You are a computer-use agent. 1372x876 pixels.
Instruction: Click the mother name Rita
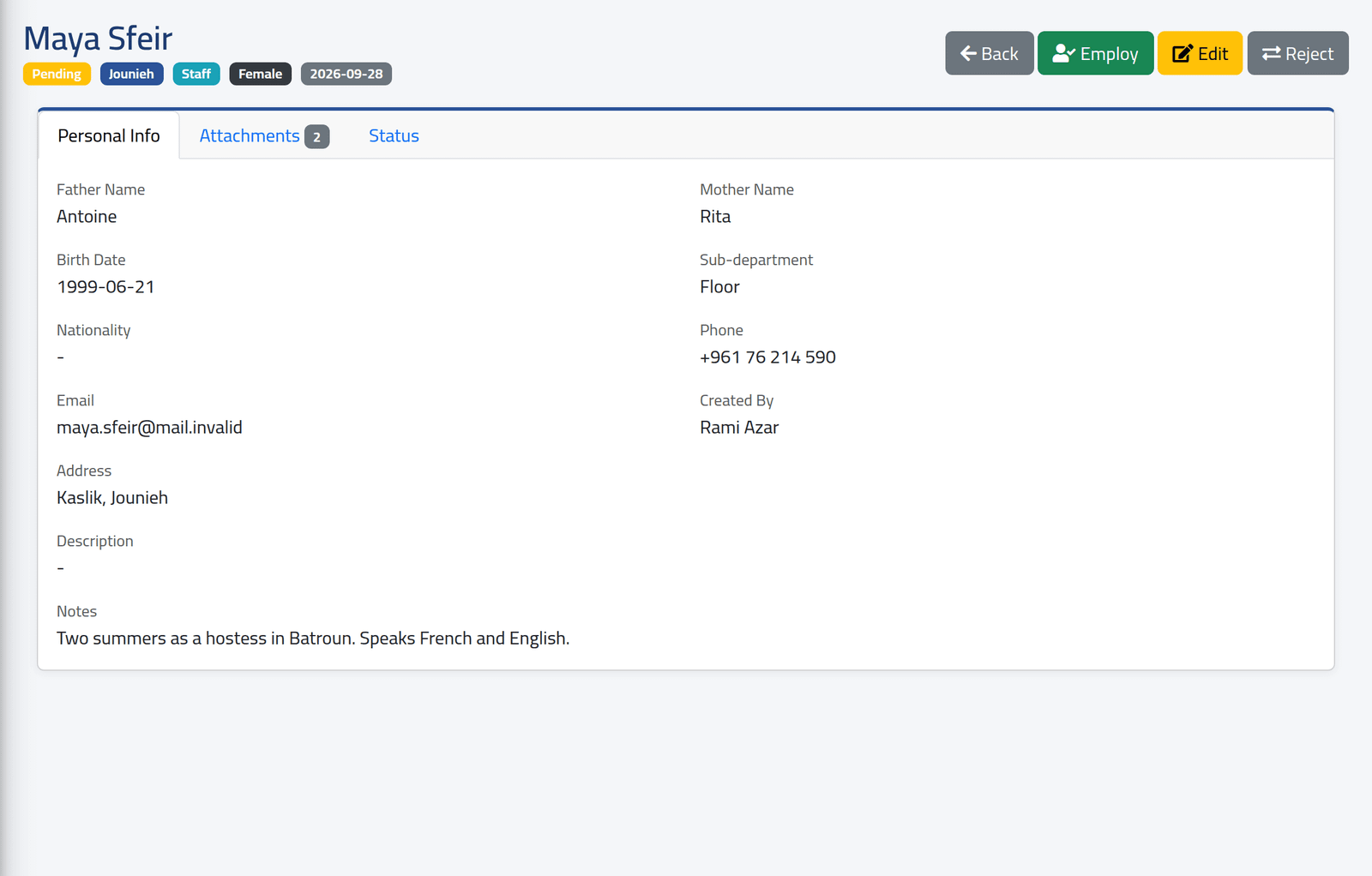[715, 217]
